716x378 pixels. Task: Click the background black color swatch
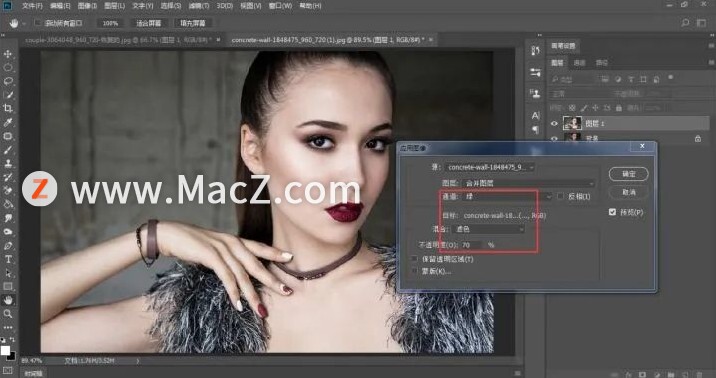(11, 356)
